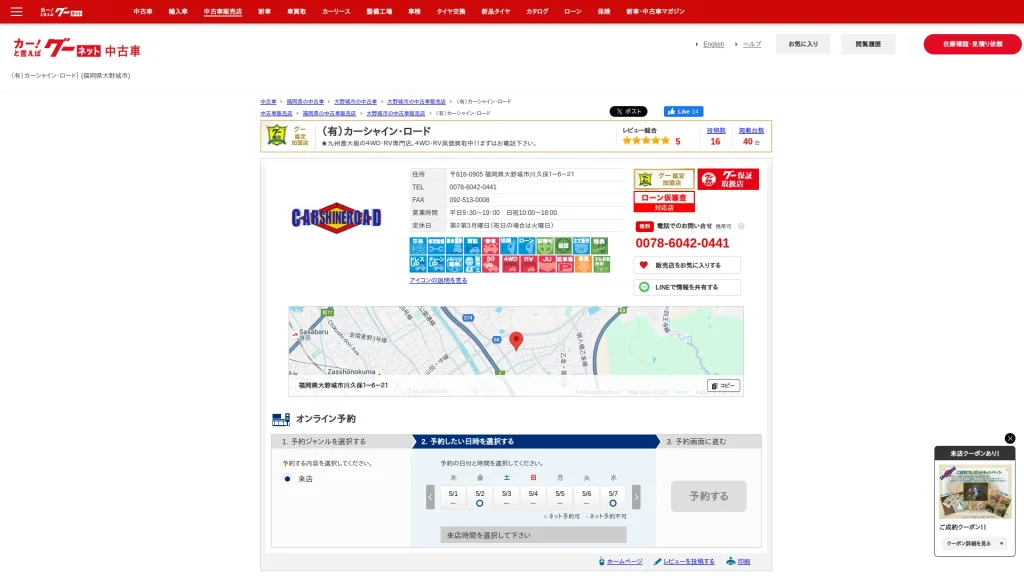
Task: Open the hamburger menu icon
Action: tap(16, 12)
